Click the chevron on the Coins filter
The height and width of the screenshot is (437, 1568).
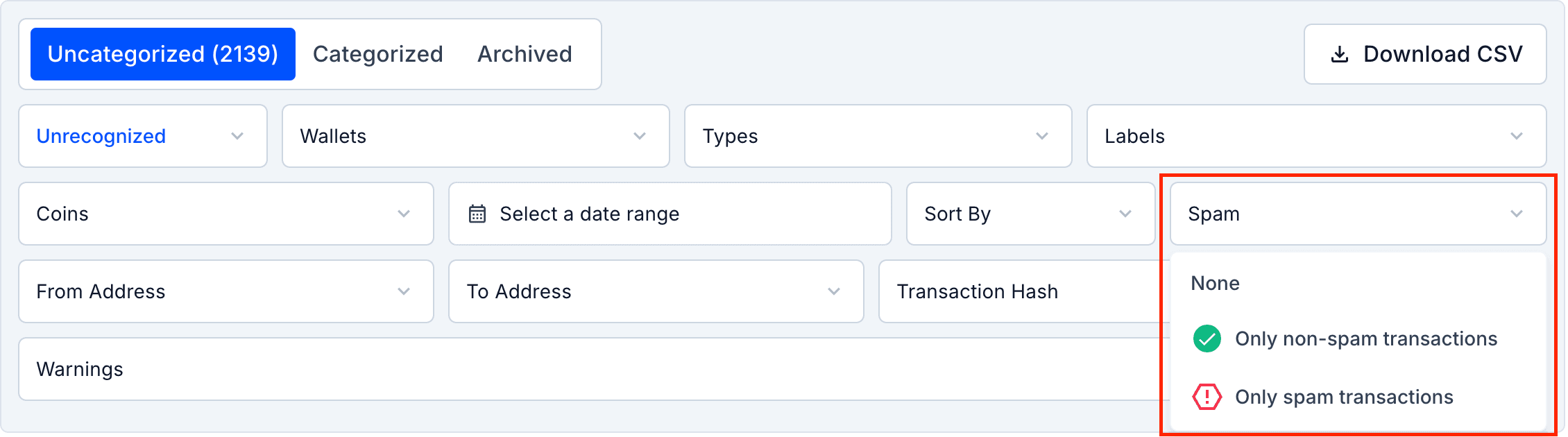click(x=404, y=214)
